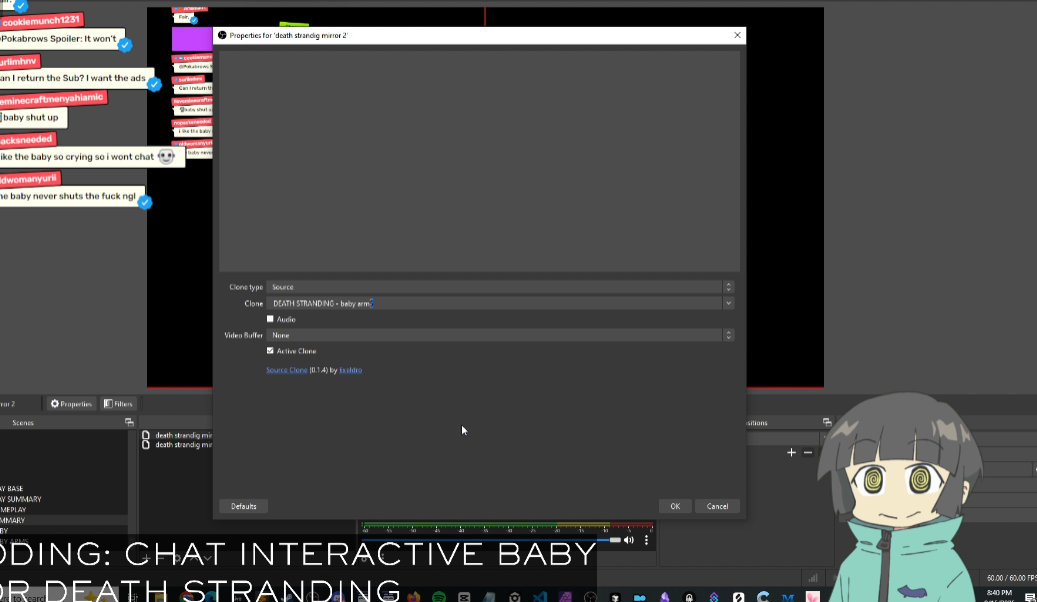
Task: Reset settings with the Defaults button
Action: 243,506
